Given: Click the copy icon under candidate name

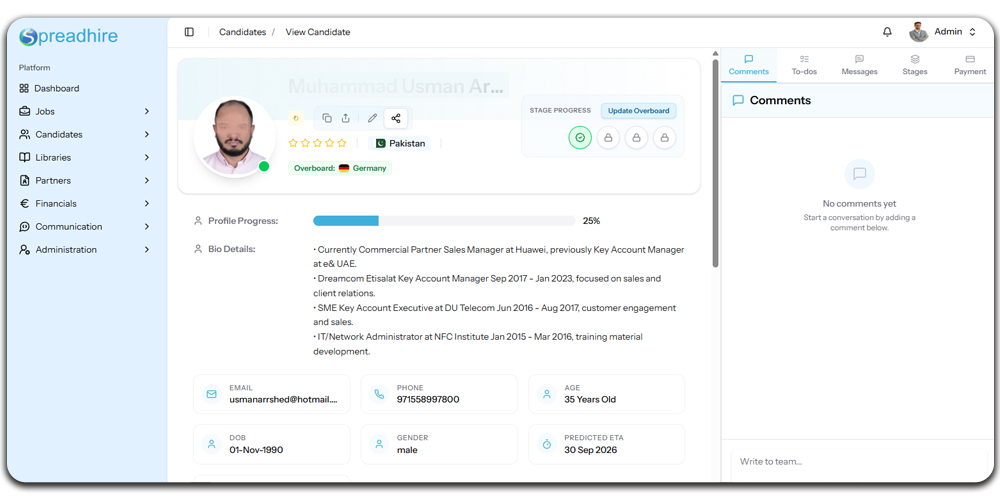Looking at the screenshot, I should click(x=327, y=118).
